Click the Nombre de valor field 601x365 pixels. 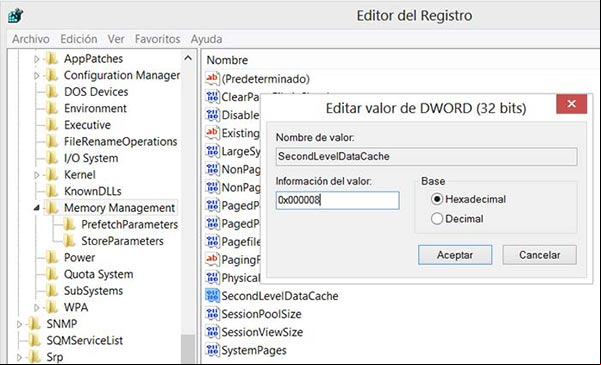426,156
